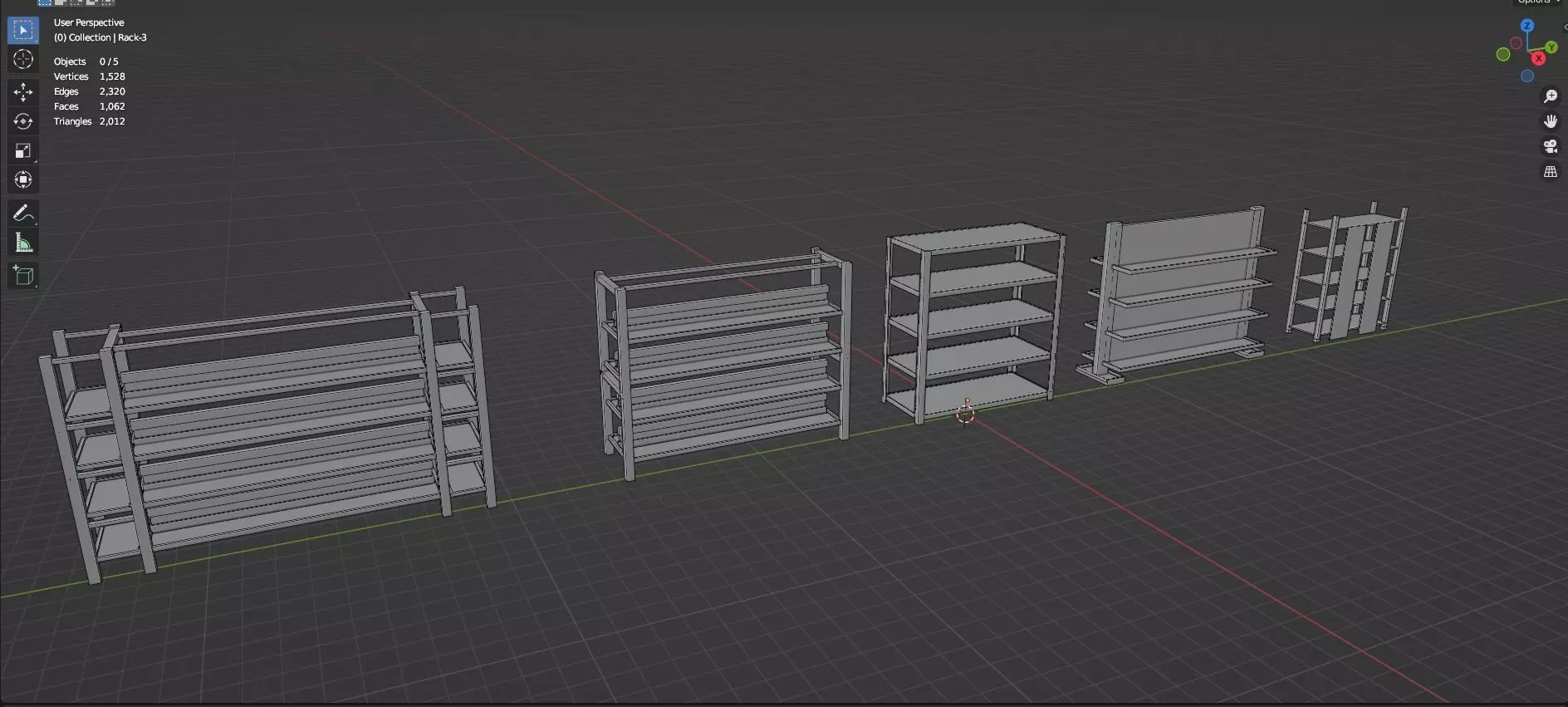This screenshot has width=1568, height=707.
Task: Select the open five-shelf rack
Action: pos(973,322)
